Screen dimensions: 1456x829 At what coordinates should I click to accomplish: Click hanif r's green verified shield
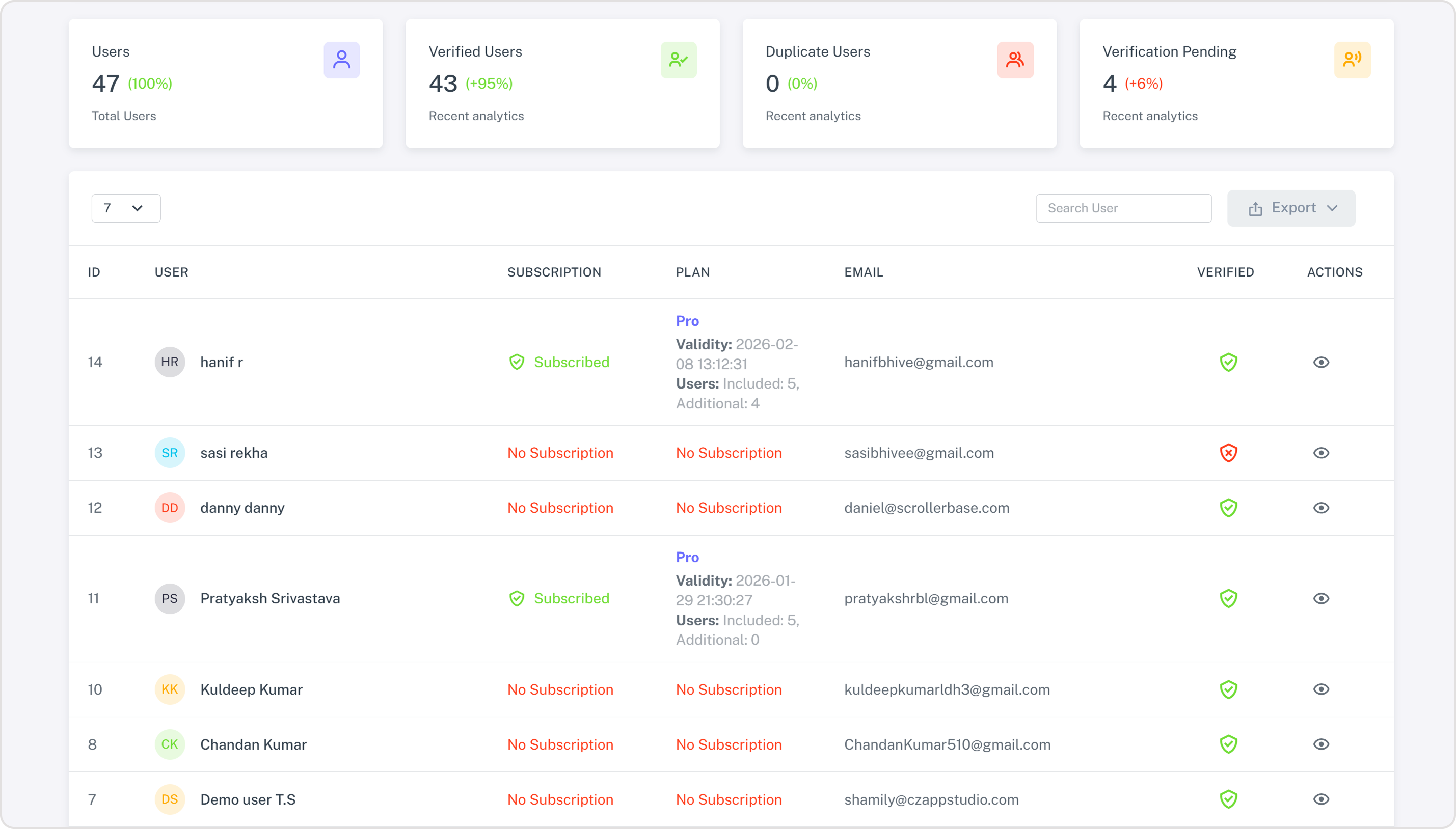coord(1228,362)
